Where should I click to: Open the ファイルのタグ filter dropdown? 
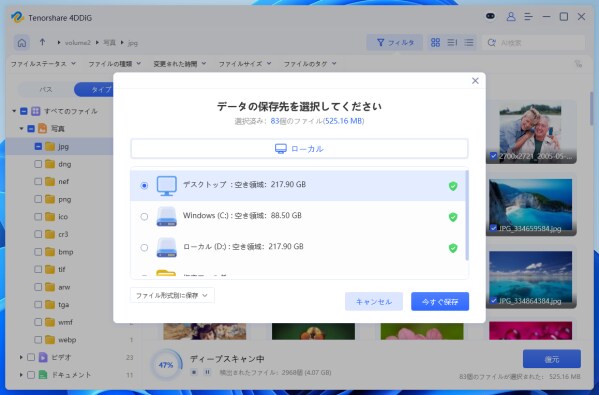pos(310,64)
